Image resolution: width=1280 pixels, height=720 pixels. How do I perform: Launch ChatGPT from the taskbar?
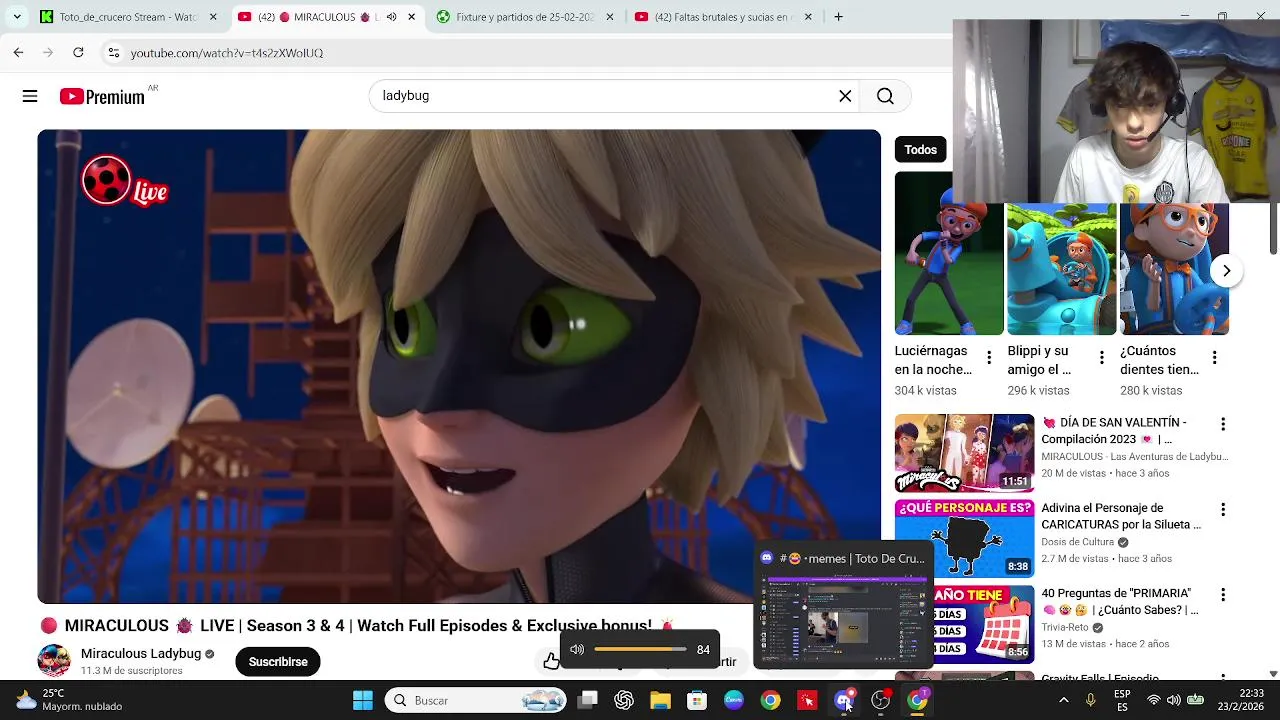tap(624, 700)
